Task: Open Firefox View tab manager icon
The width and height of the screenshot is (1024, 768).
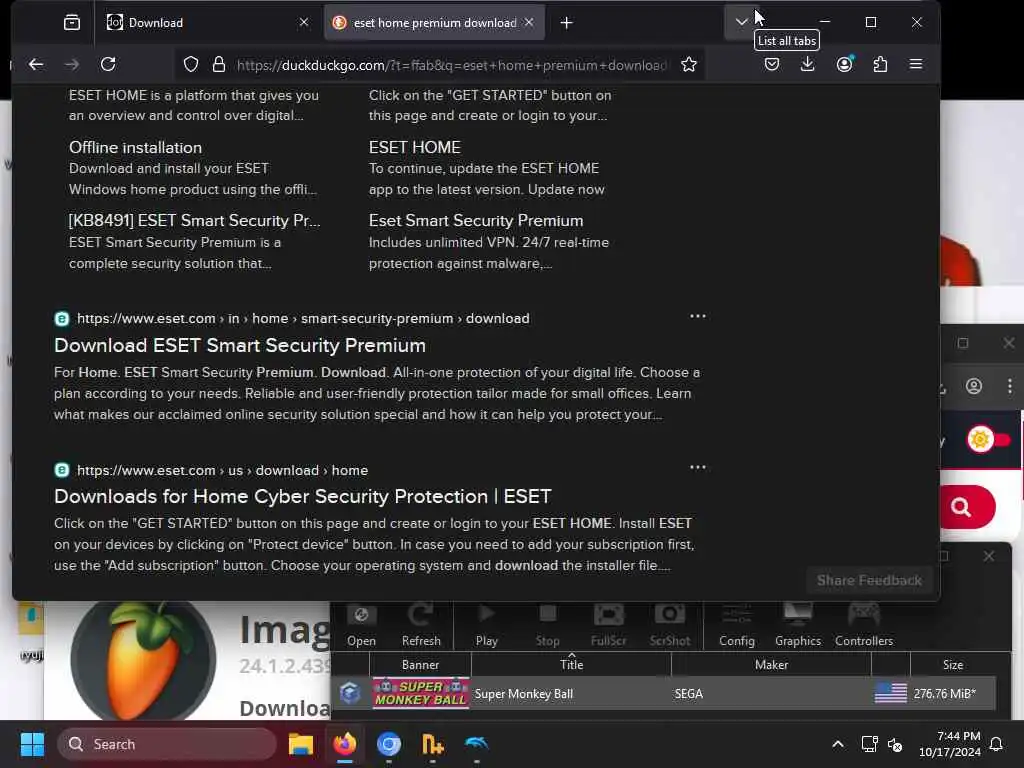Action: [x=72, y=23]
